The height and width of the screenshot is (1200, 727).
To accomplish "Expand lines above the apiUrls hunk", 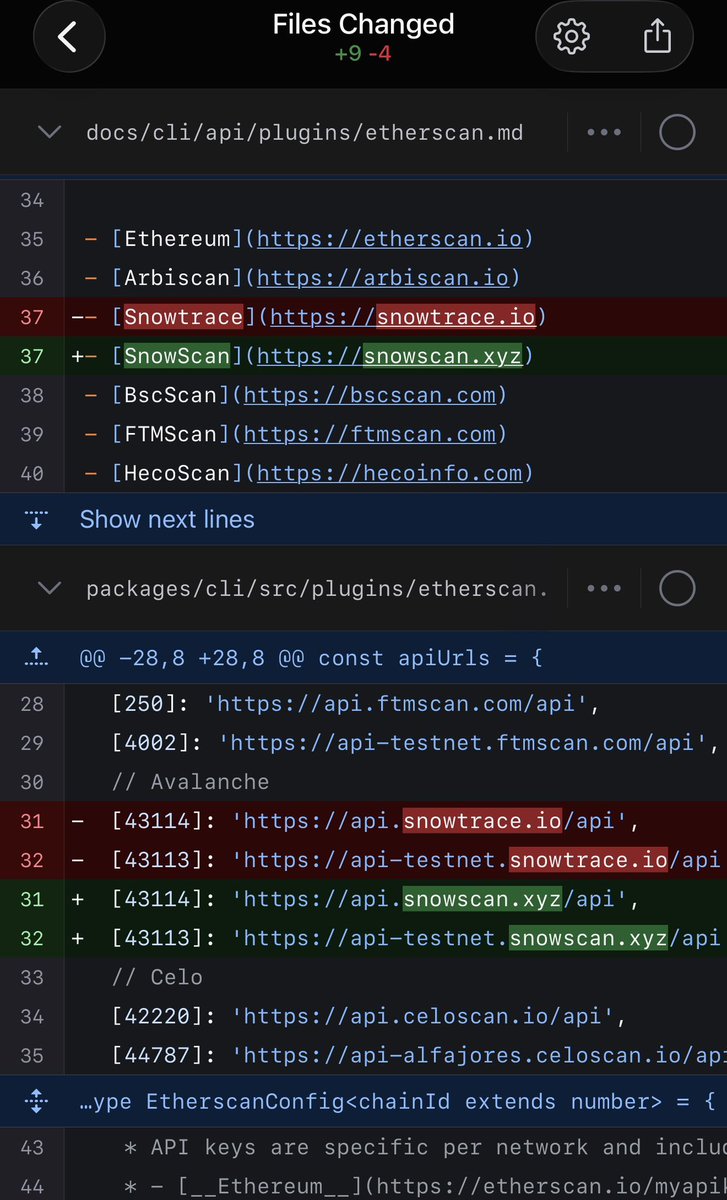I will click(35, 658).
